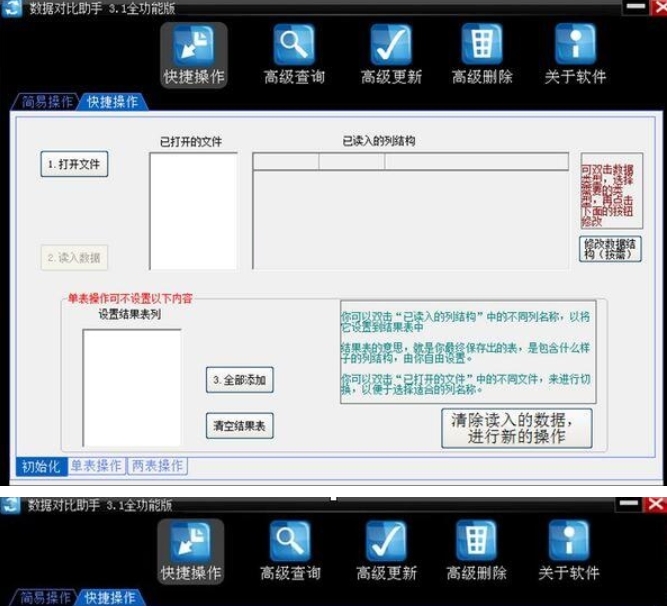This screenshot has width=667, height=606.
Task: Click the 3.全部添加 button
Action: click(x=239, y=380)
